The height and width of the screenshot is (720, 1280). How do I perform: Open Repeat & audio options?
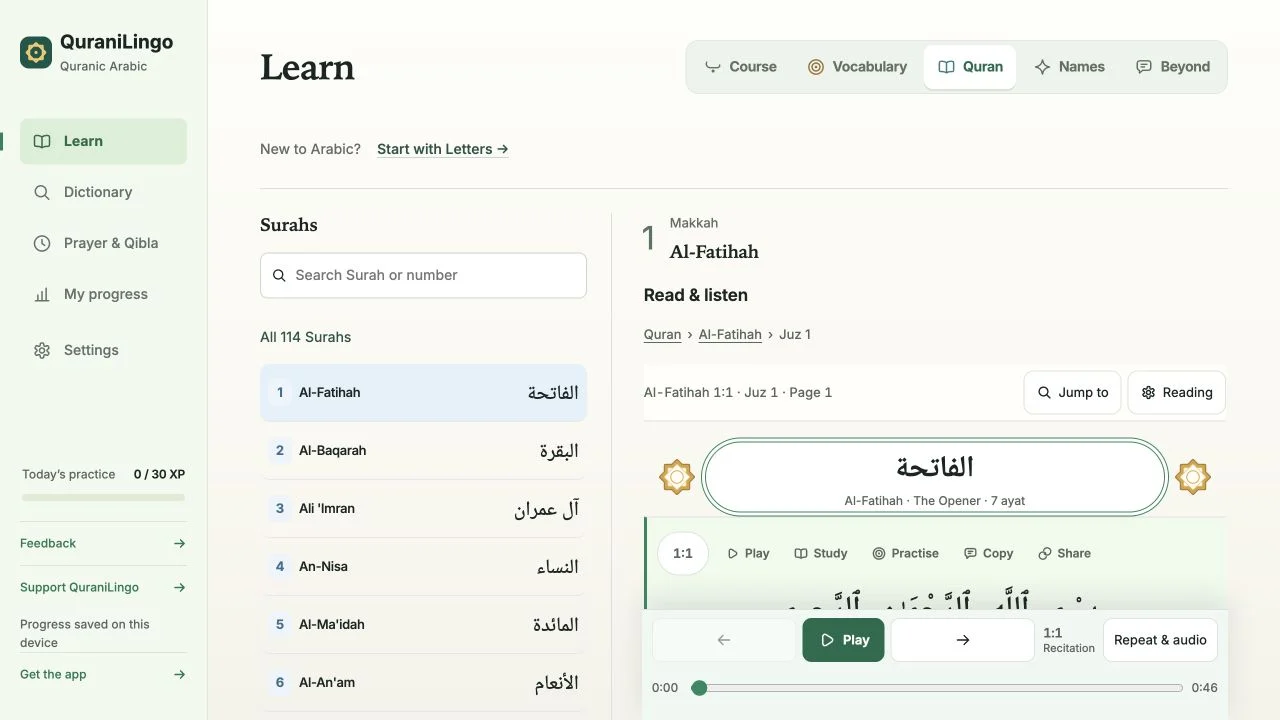(1160, 640)
